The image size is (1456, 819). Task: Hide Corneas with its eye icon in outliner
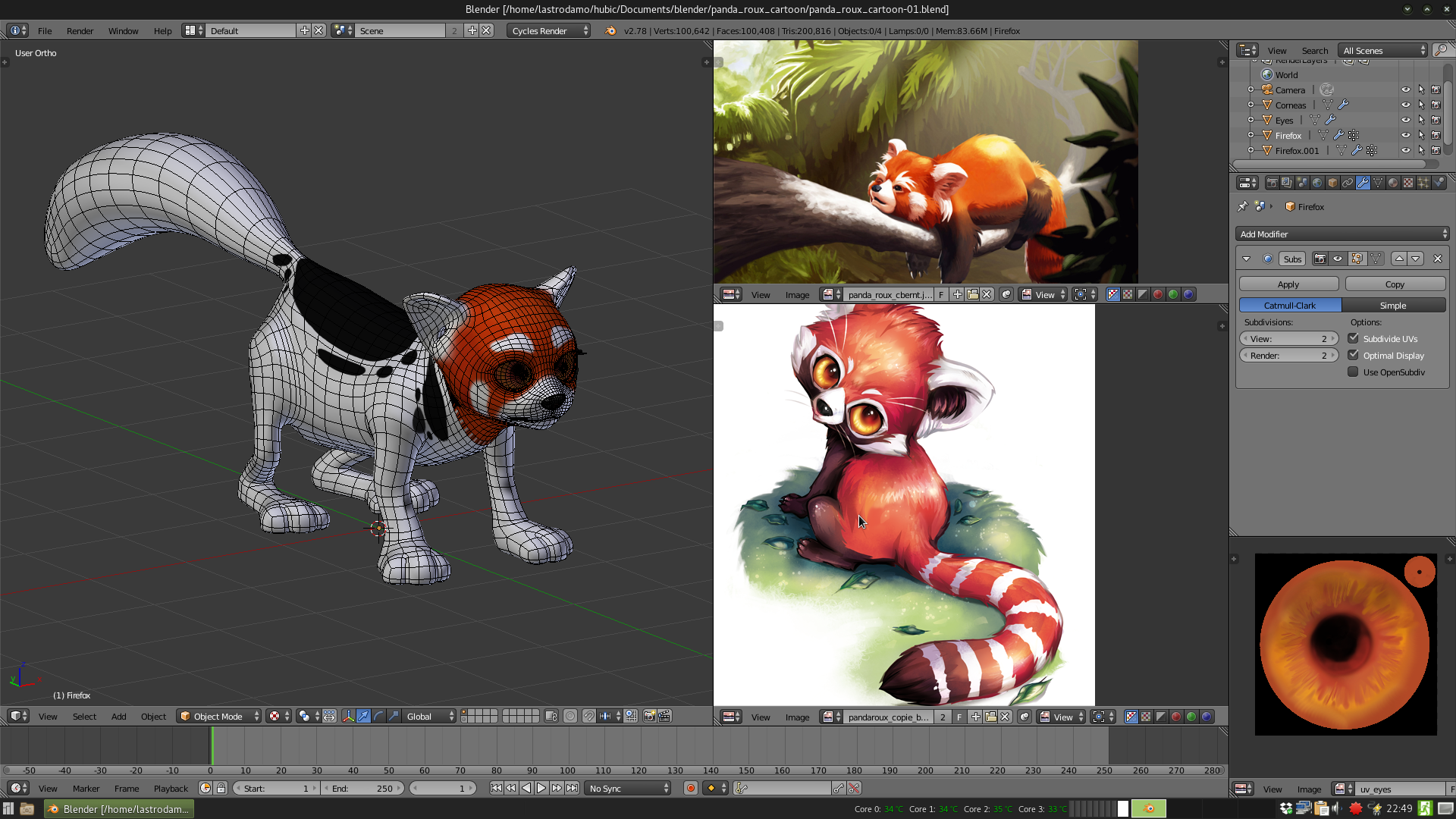tap(1405, 105)
